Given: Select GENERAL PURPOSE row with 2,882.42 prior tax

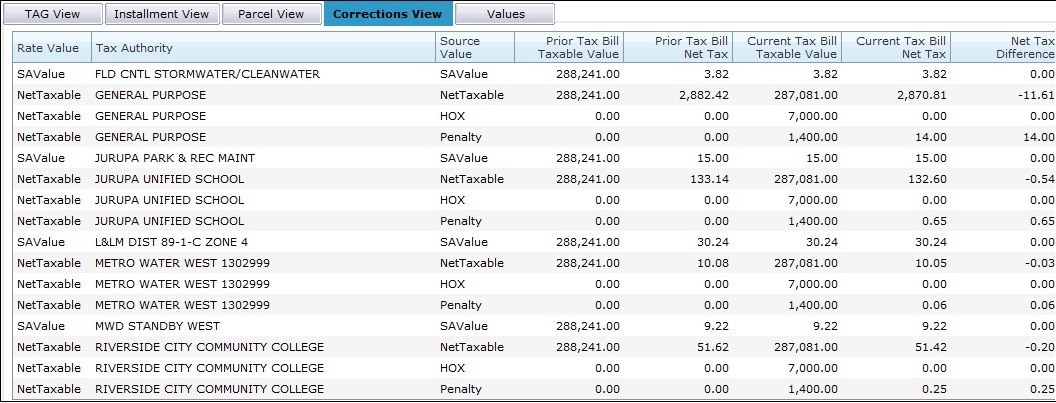Looking at the screenshot, I should tap(534, 95).
